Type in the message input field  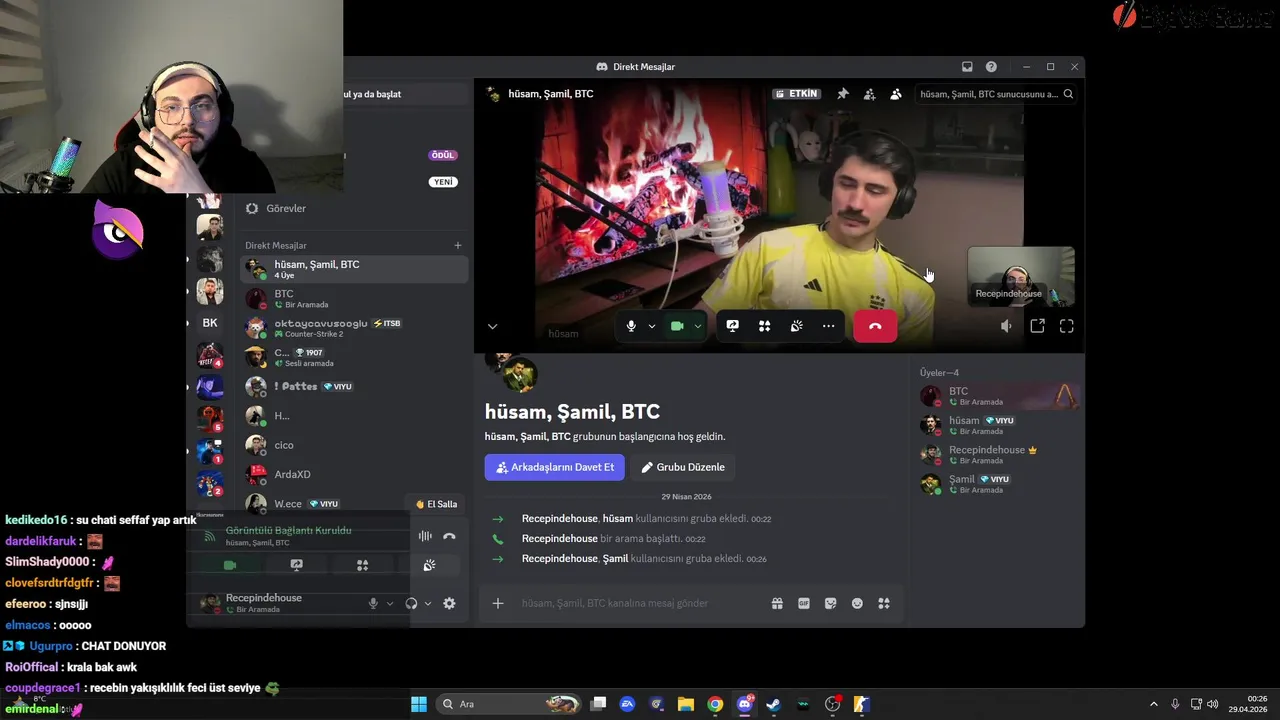click(x=640, y=603)
